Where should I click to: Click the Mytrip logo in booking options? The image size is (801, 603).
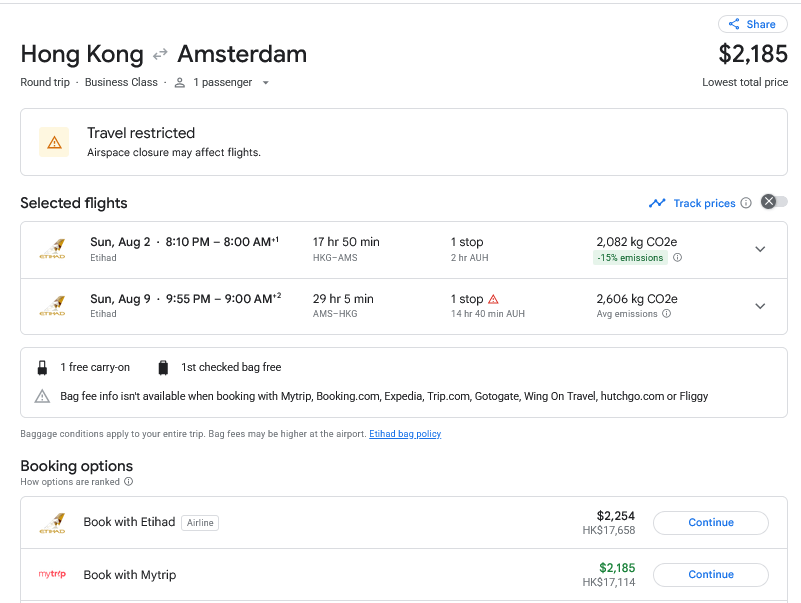coord(52,575)
